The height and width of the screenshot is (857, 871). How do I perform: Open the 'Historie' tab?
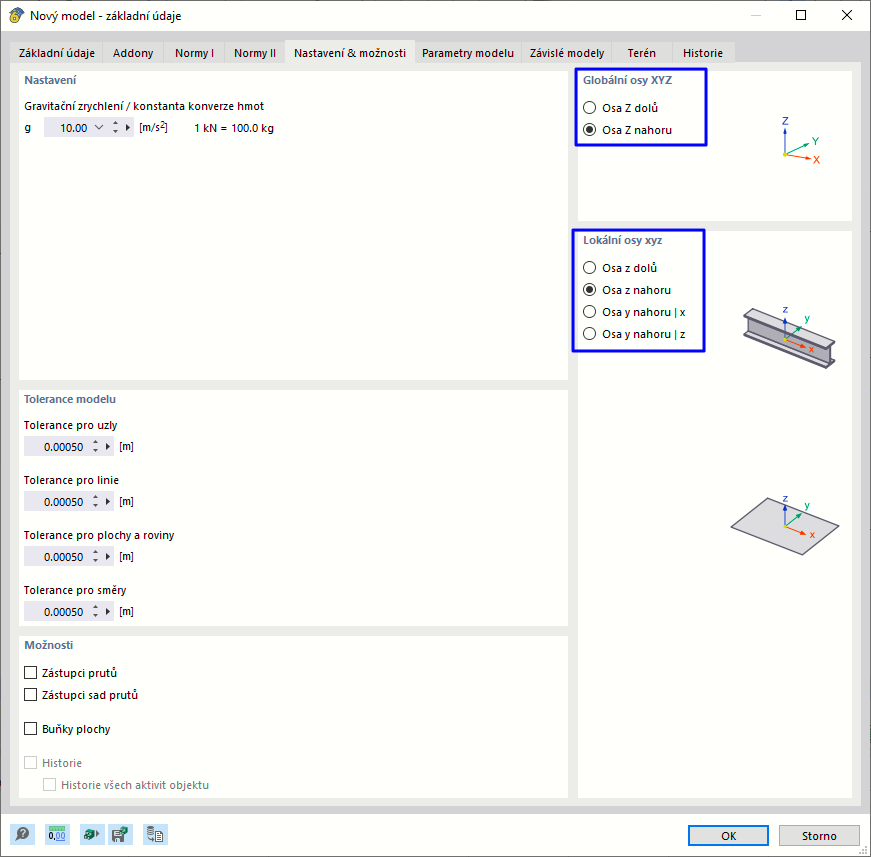coord(703,53)
